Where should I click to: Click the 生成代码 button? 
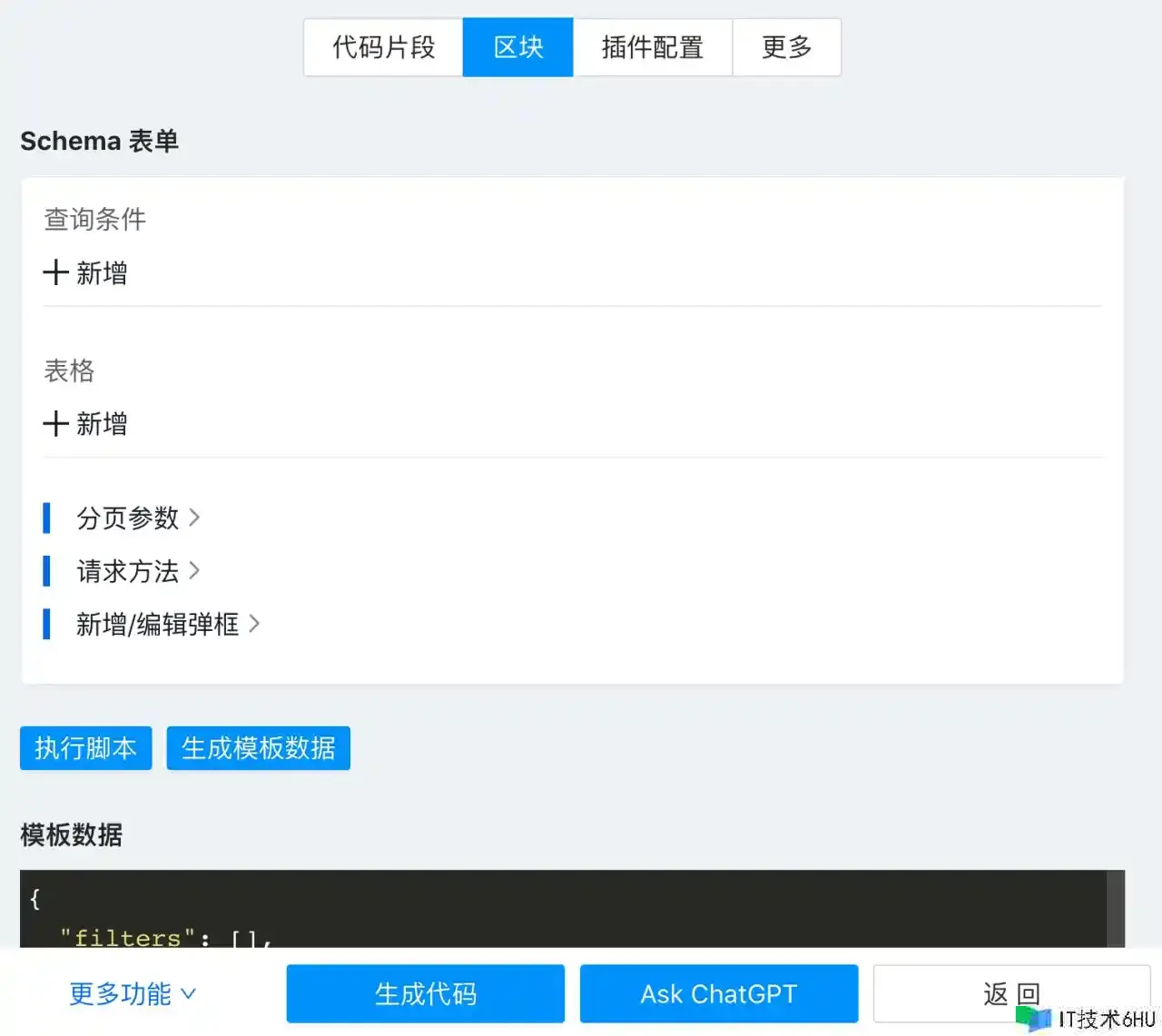425,993
